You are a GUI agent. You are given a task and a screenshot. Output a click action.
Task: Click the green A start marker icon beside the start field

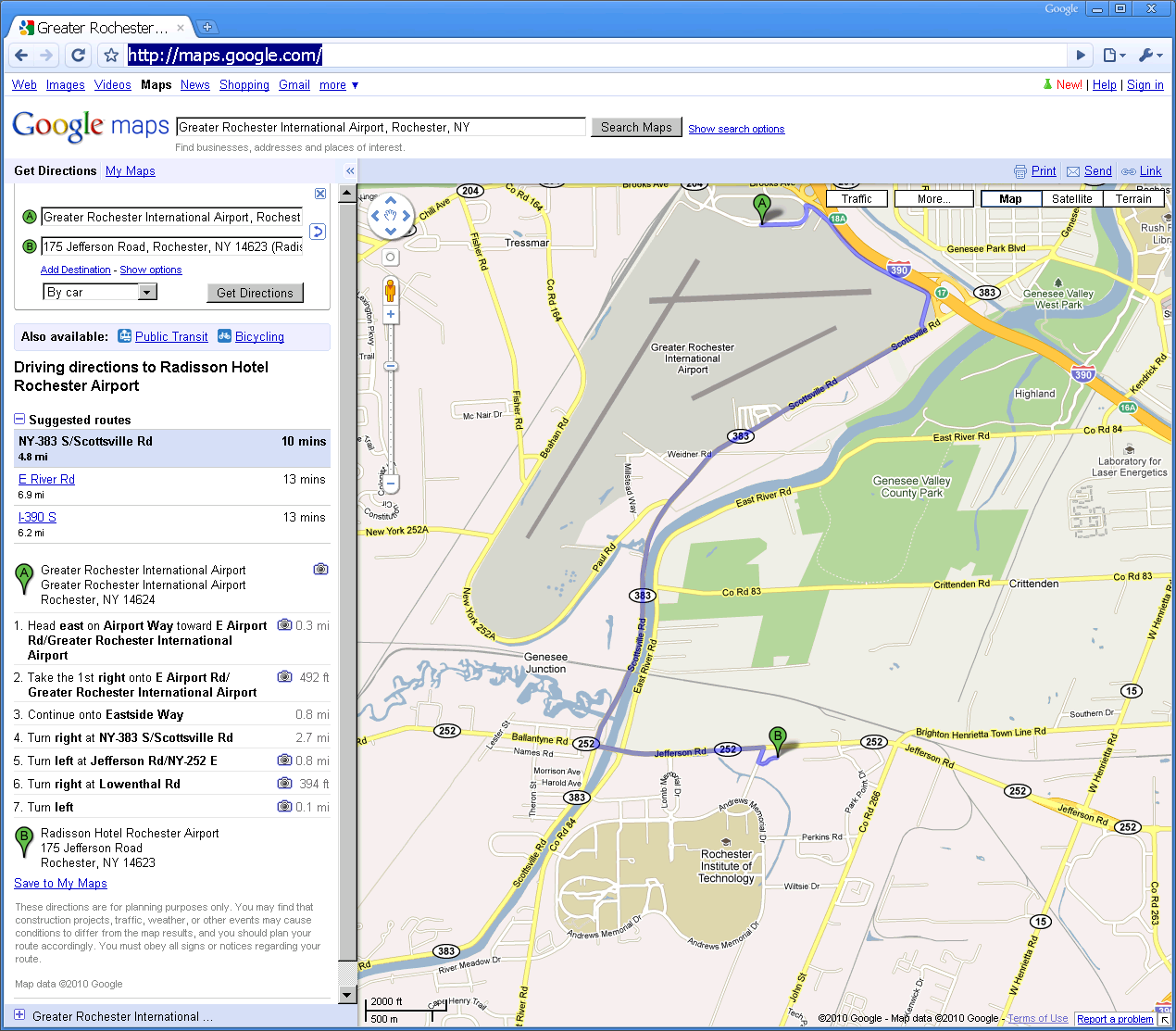tap(29, 217)
